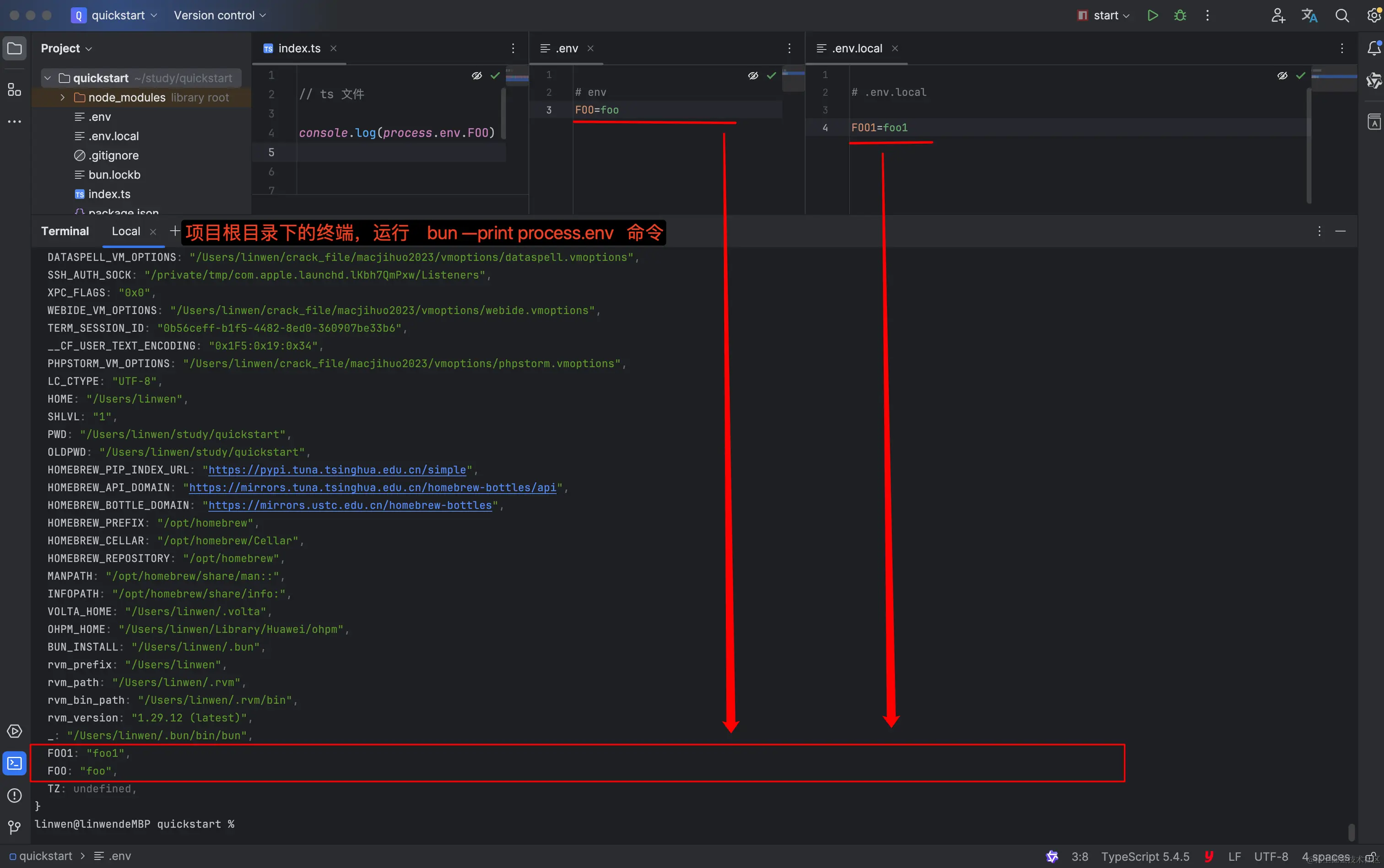This screenshot has height=868, width=1384.
Task: Click the red status bar plugin icon
Action: (1208, 856)
